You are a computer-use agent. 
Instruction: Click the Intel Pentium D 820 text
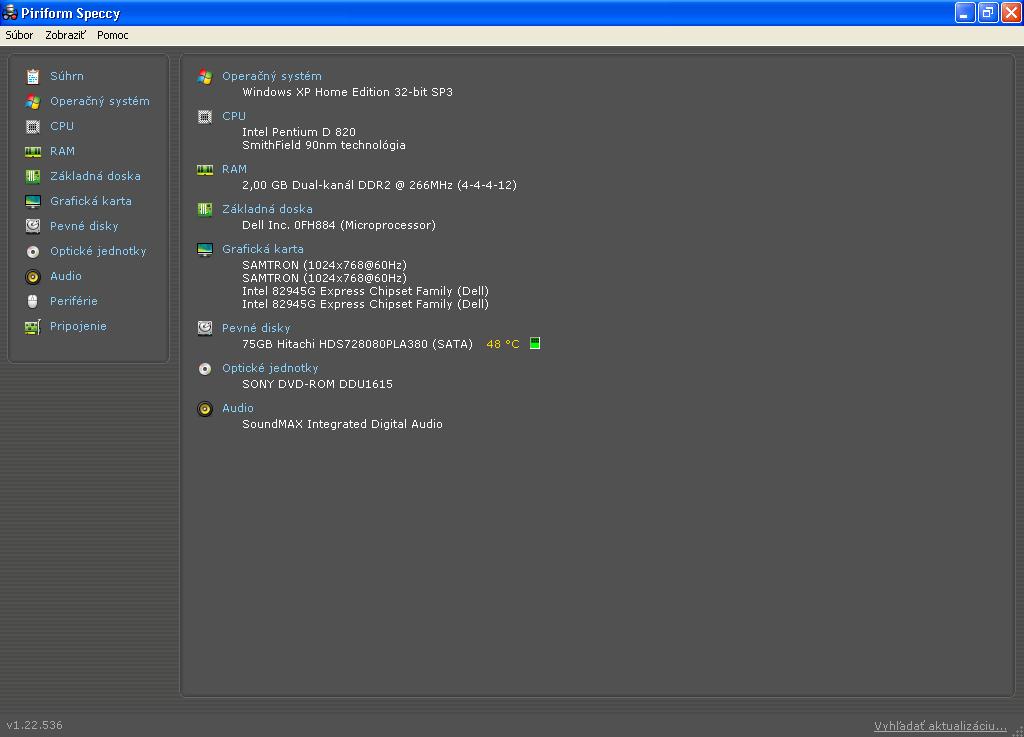point(299,132)
